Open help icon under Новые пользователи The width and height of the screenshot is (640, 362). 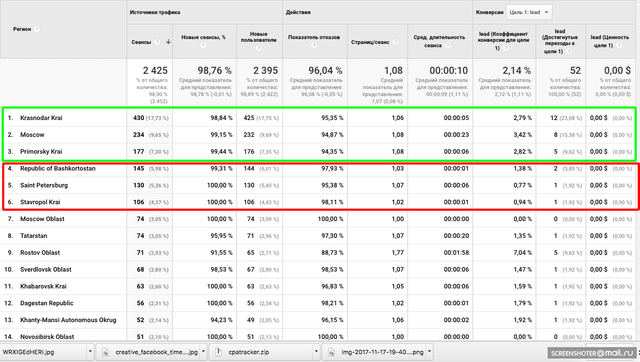pyautogui.click(x=258, y=48)
